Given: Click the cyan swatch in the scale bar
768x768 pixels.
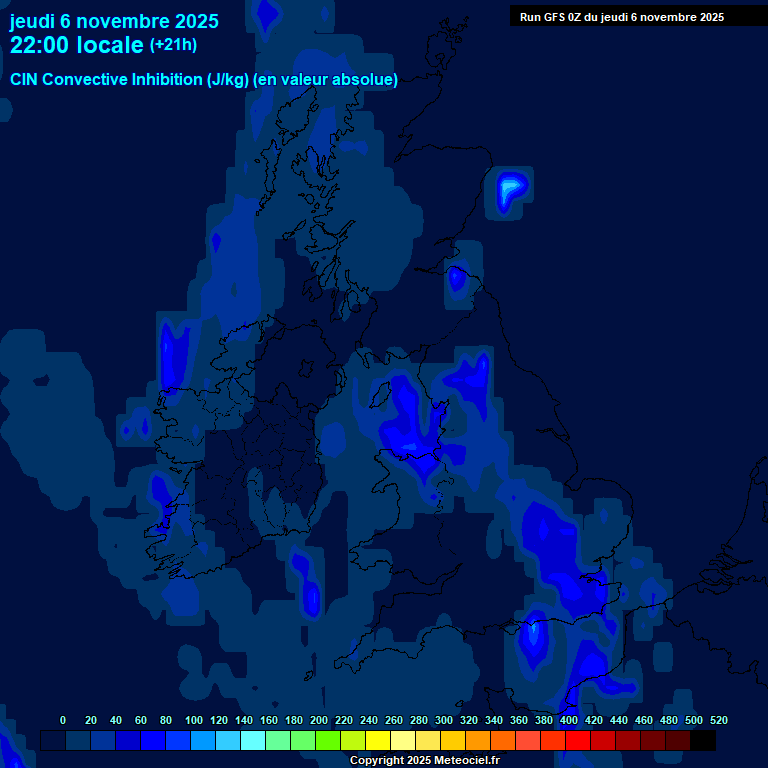Looking at the screenshot, I should point(253,740).
